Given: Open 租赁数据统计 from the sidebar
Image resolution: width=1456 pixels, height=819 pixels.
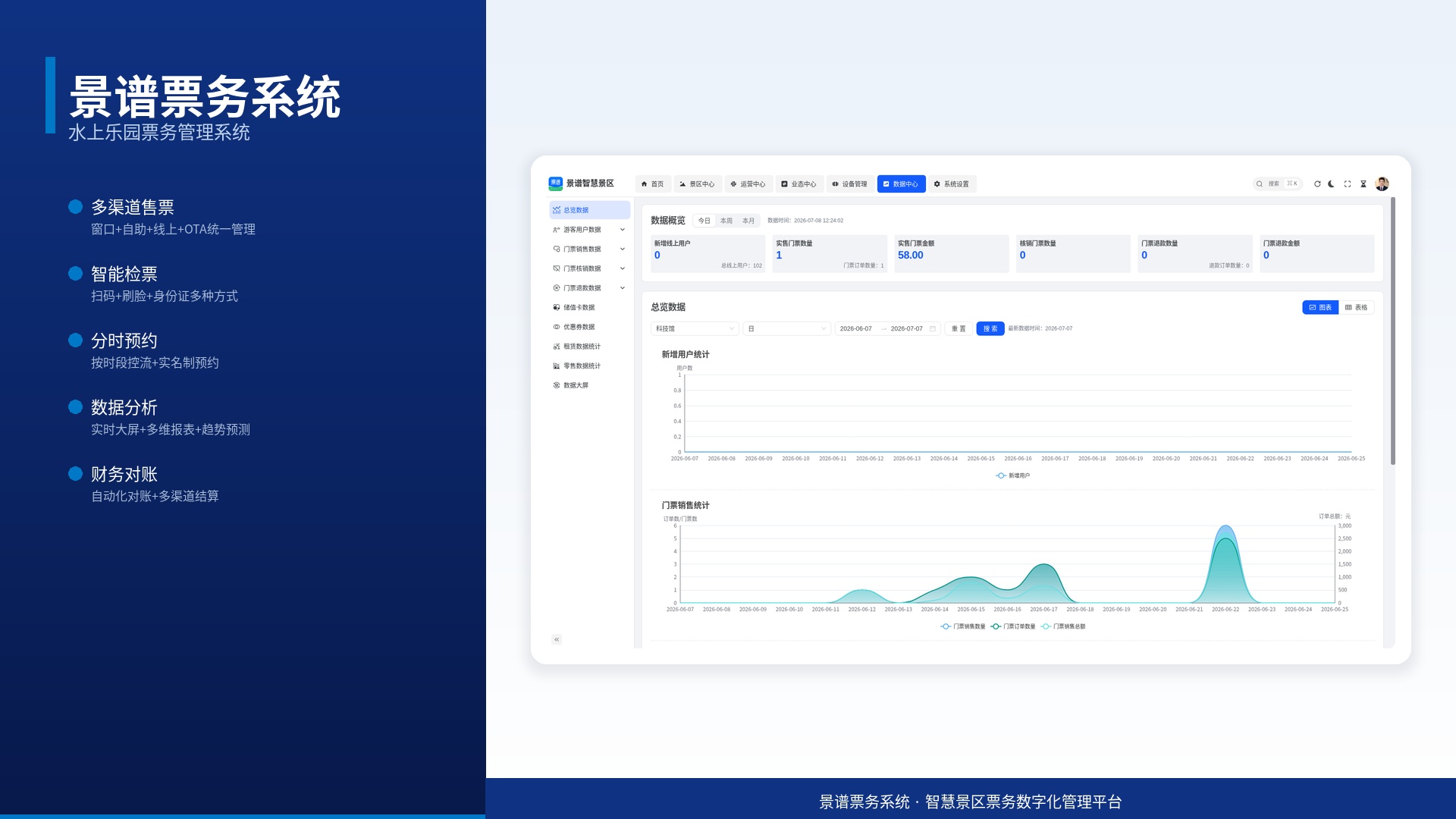Looking at the screenshot, I should click(x=590, y=347).
